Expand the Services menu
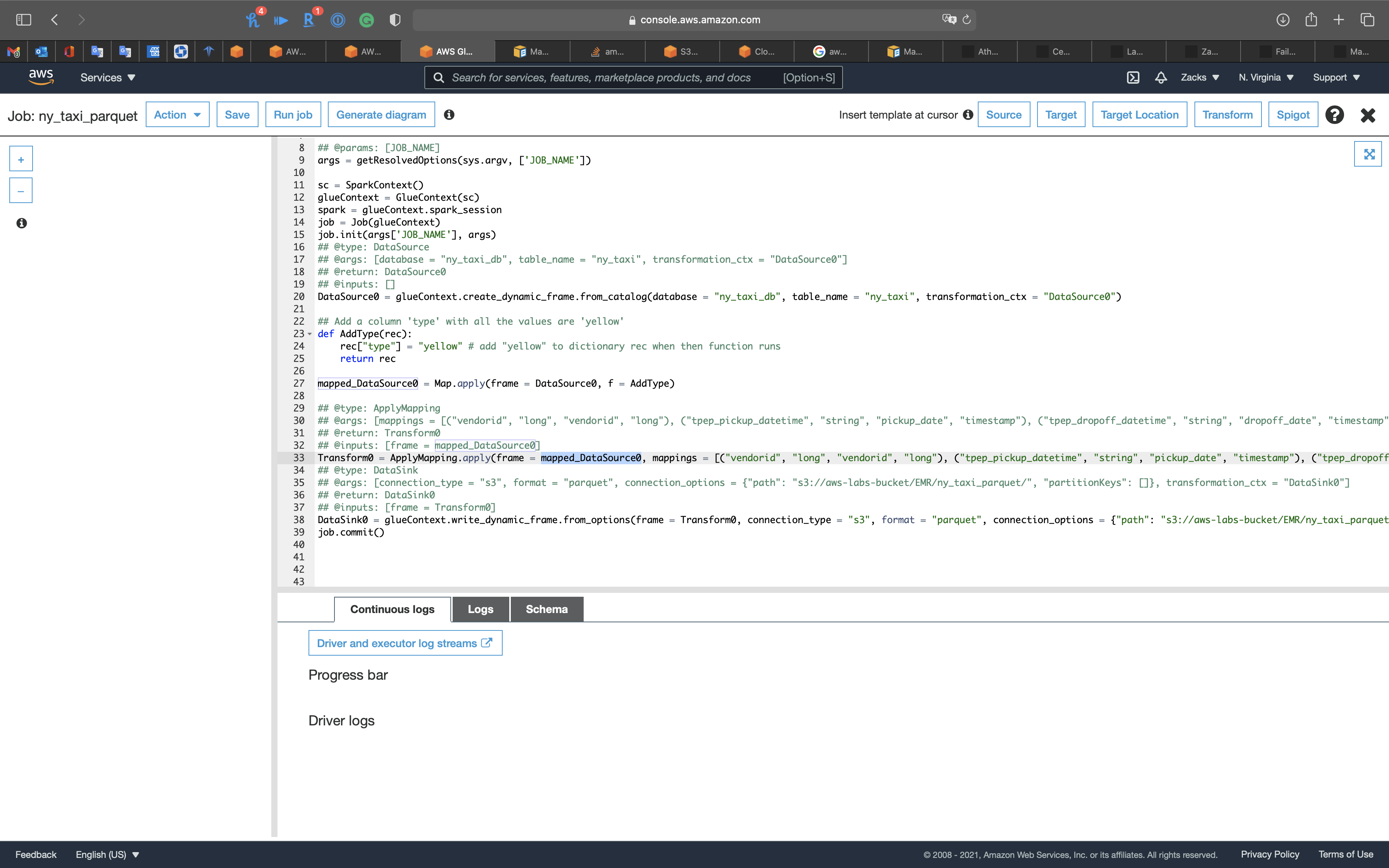 click(x=107, y=77)
